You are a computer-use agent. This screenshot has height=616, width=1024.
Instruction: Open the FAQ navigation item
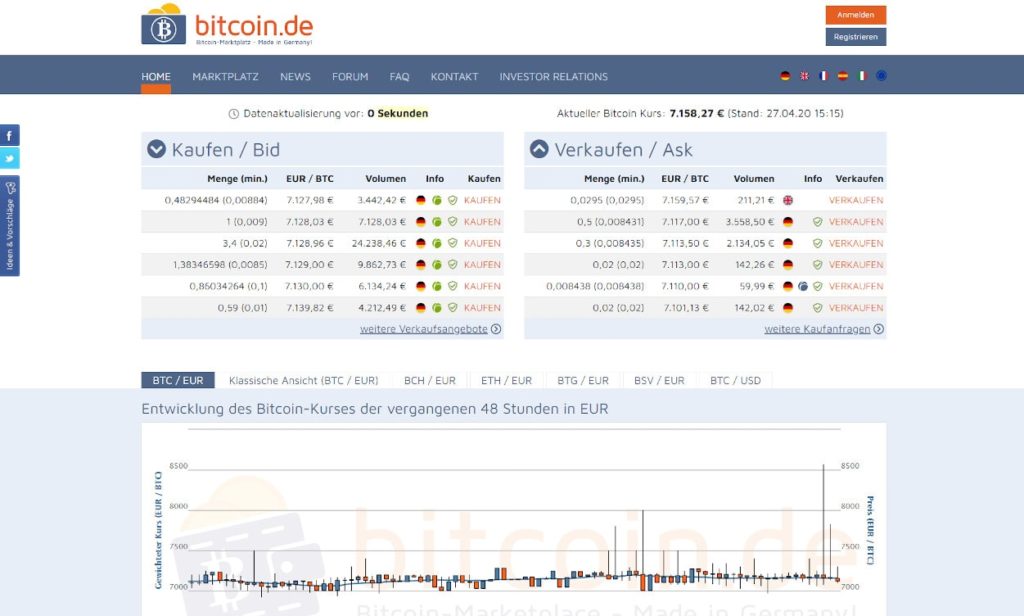click(x=400, y=77)
